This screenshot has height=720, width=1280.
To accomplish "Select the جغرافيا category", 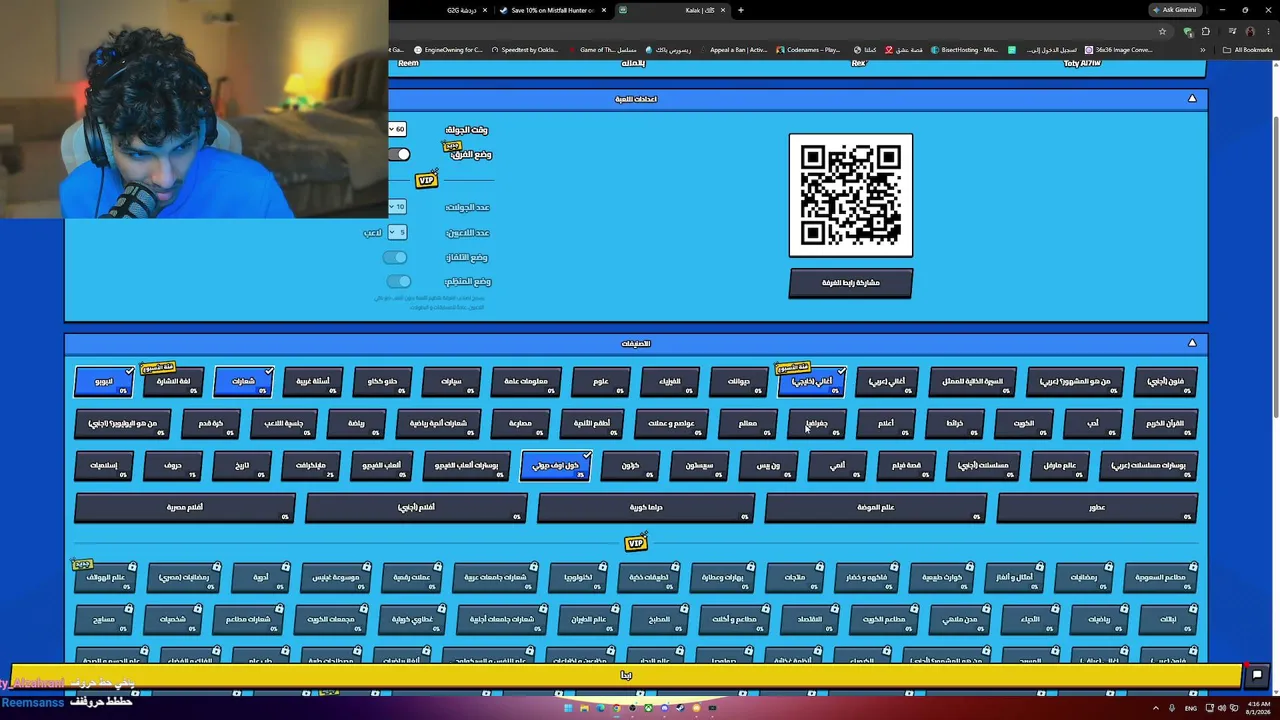I will [x=816, y=423].
